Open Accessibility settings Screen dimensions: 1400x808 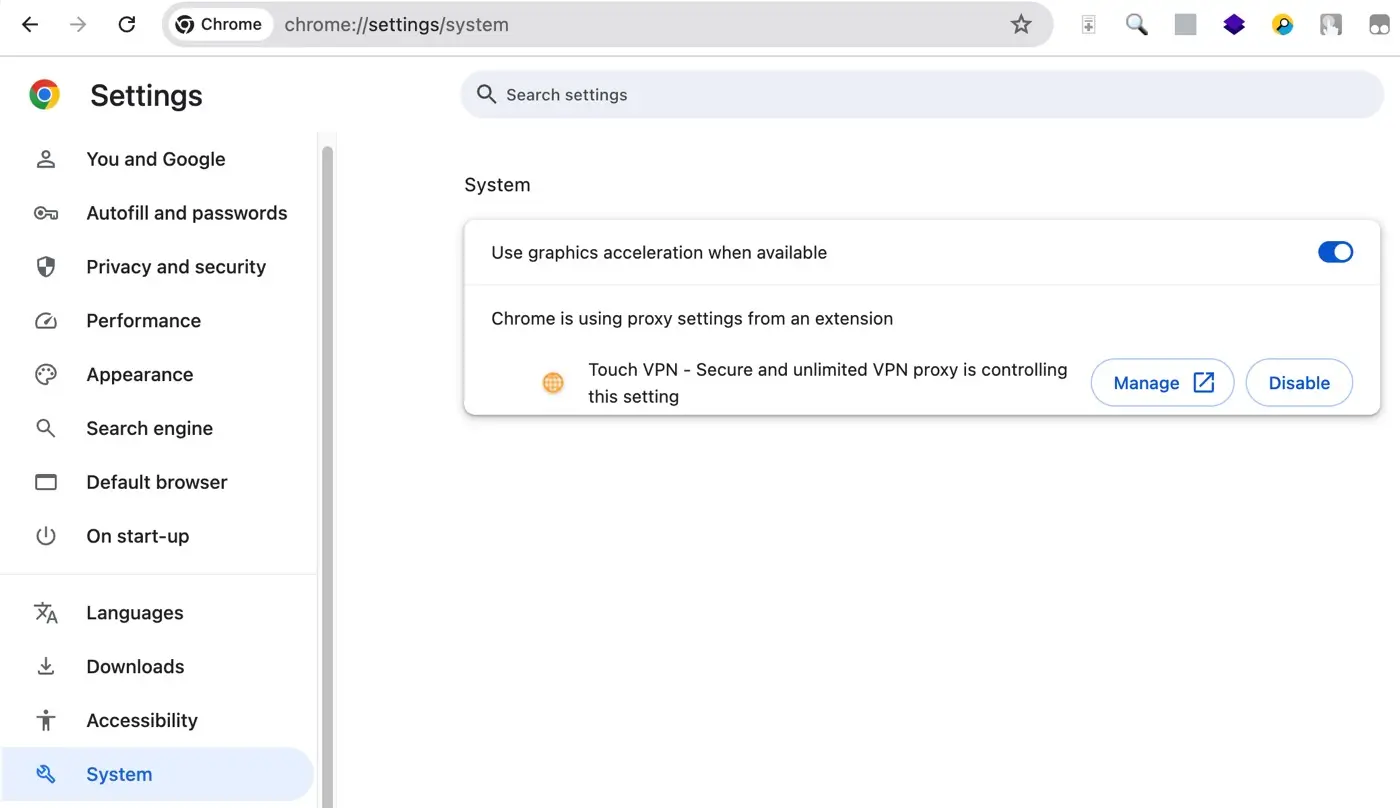(158, 721)
